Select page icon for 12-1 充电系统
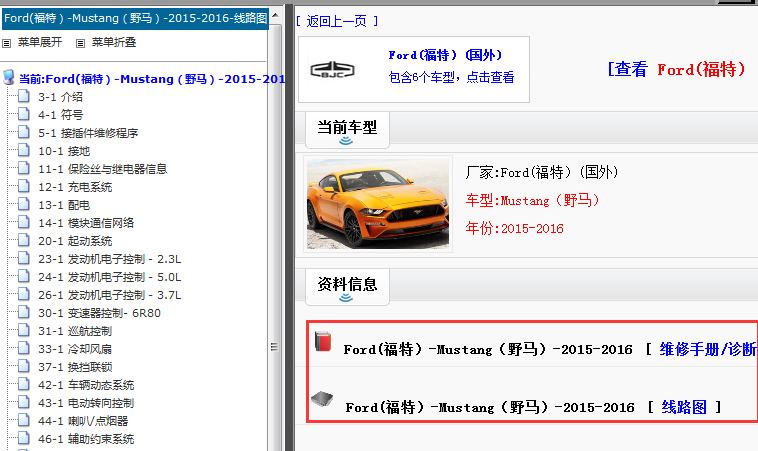The image size is (758, 451). [24, 186]
